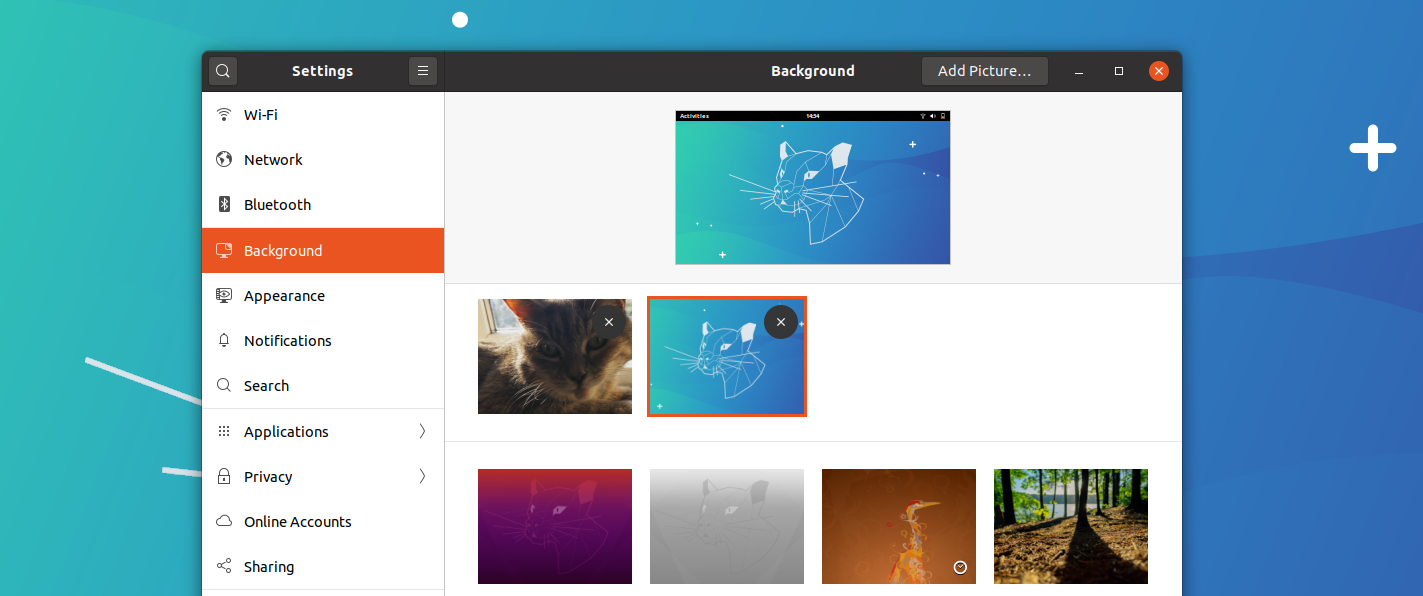
Task: Click the Sharing icon in sidebar
Action: pyautogui.click(x=224, y=566)
